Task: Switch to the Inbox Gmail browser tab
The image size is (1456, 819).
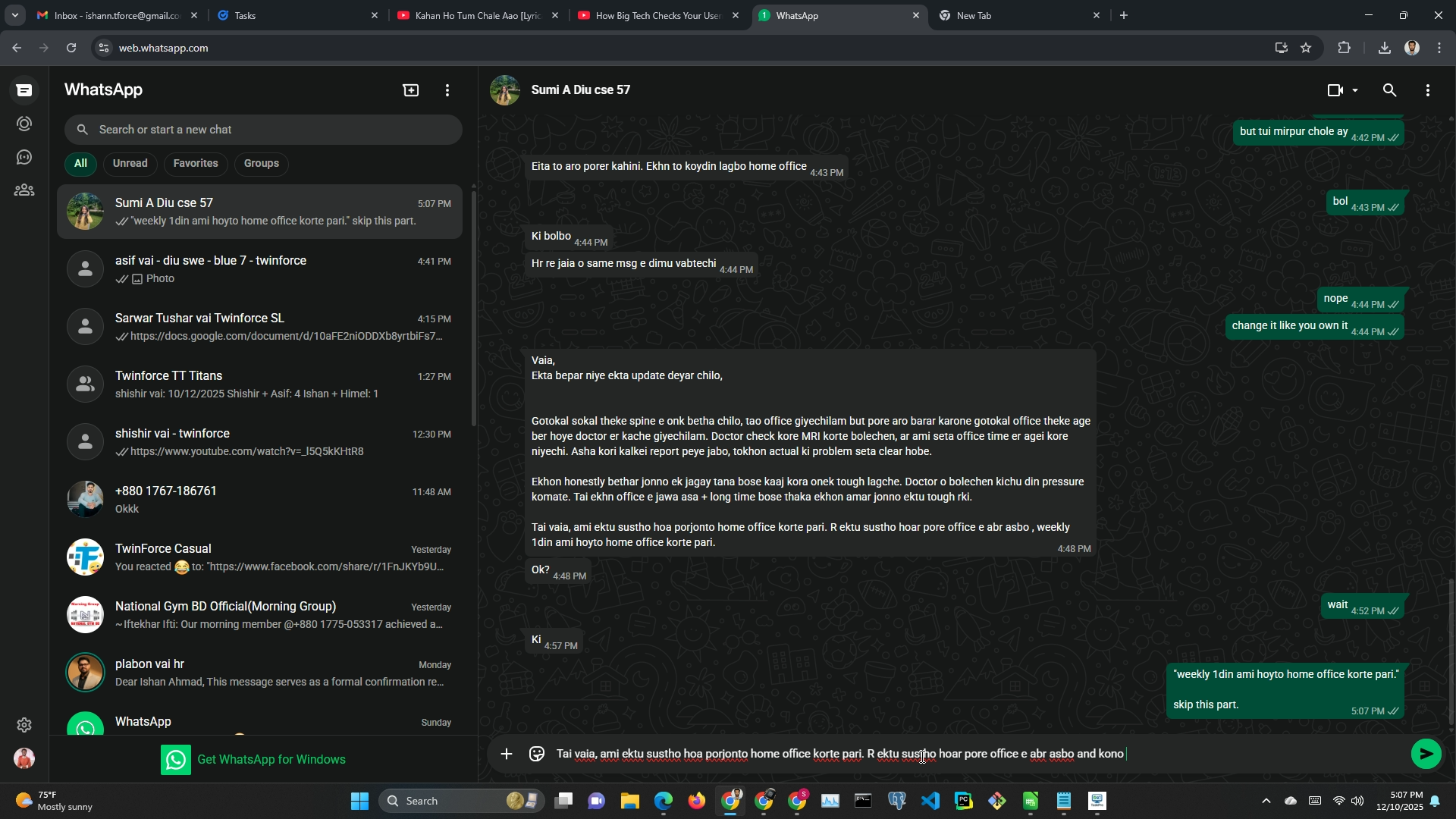Action: pyautogui.click(x=114, y=15)
